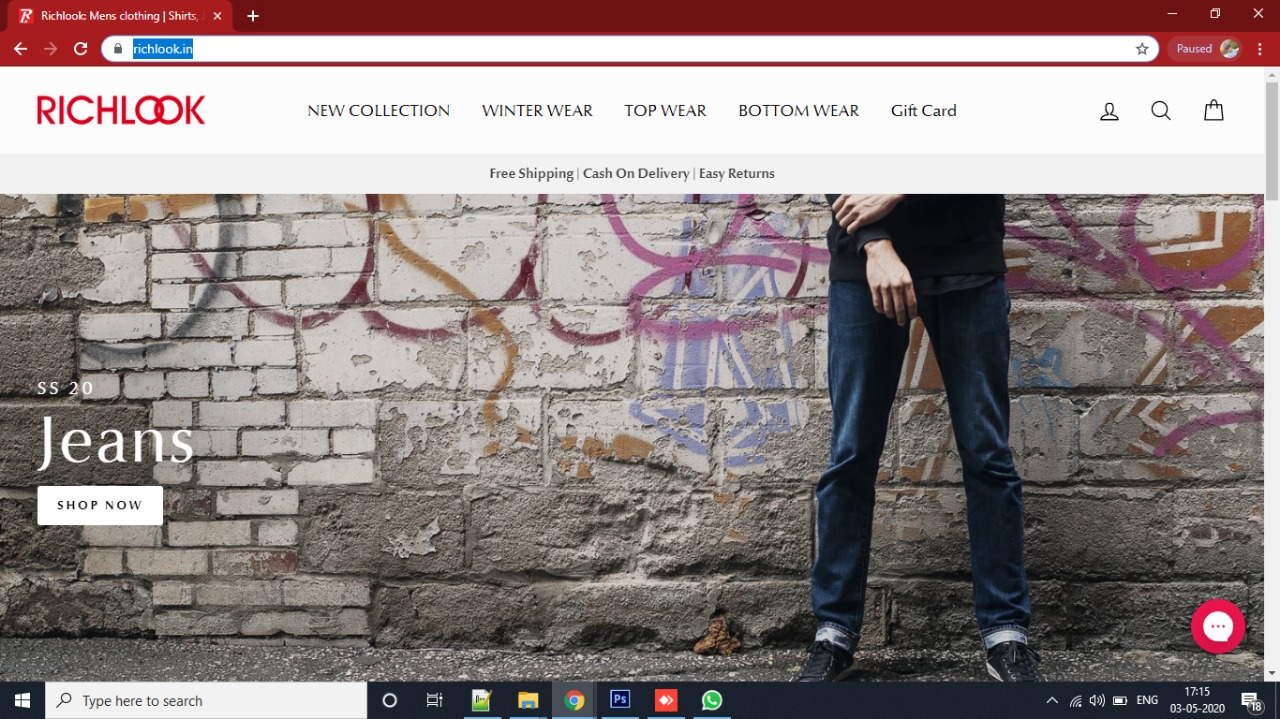Image resolution: width=1280 pixels, height=719 pixels.
Task: Click the RICHLOOK logo to go home
Action: [121, 110]
